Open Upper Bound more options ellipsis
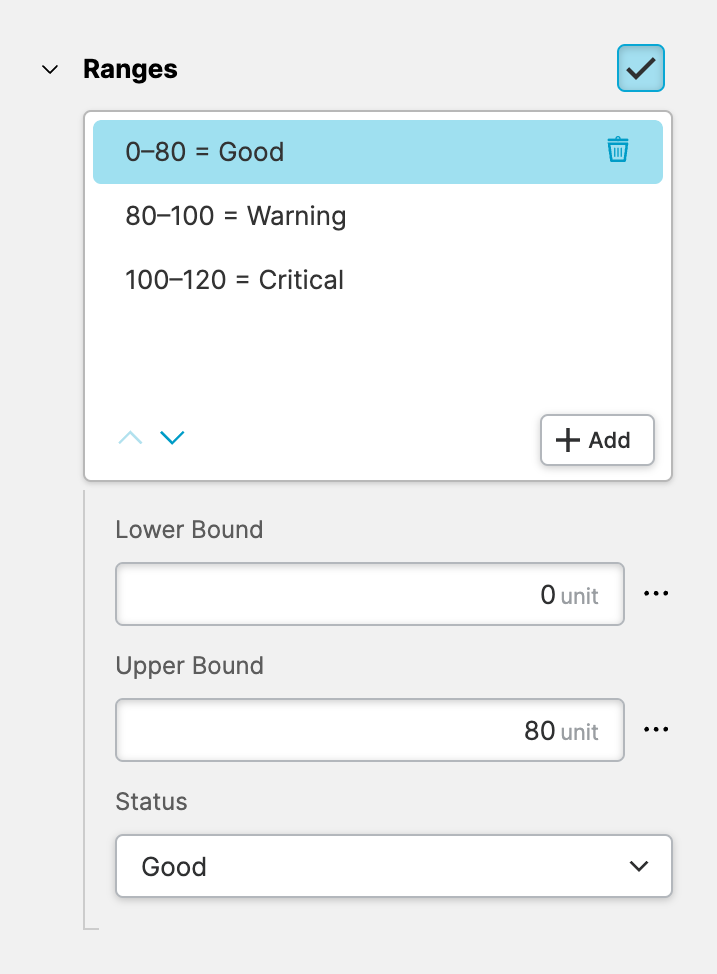 click(655, 730)
